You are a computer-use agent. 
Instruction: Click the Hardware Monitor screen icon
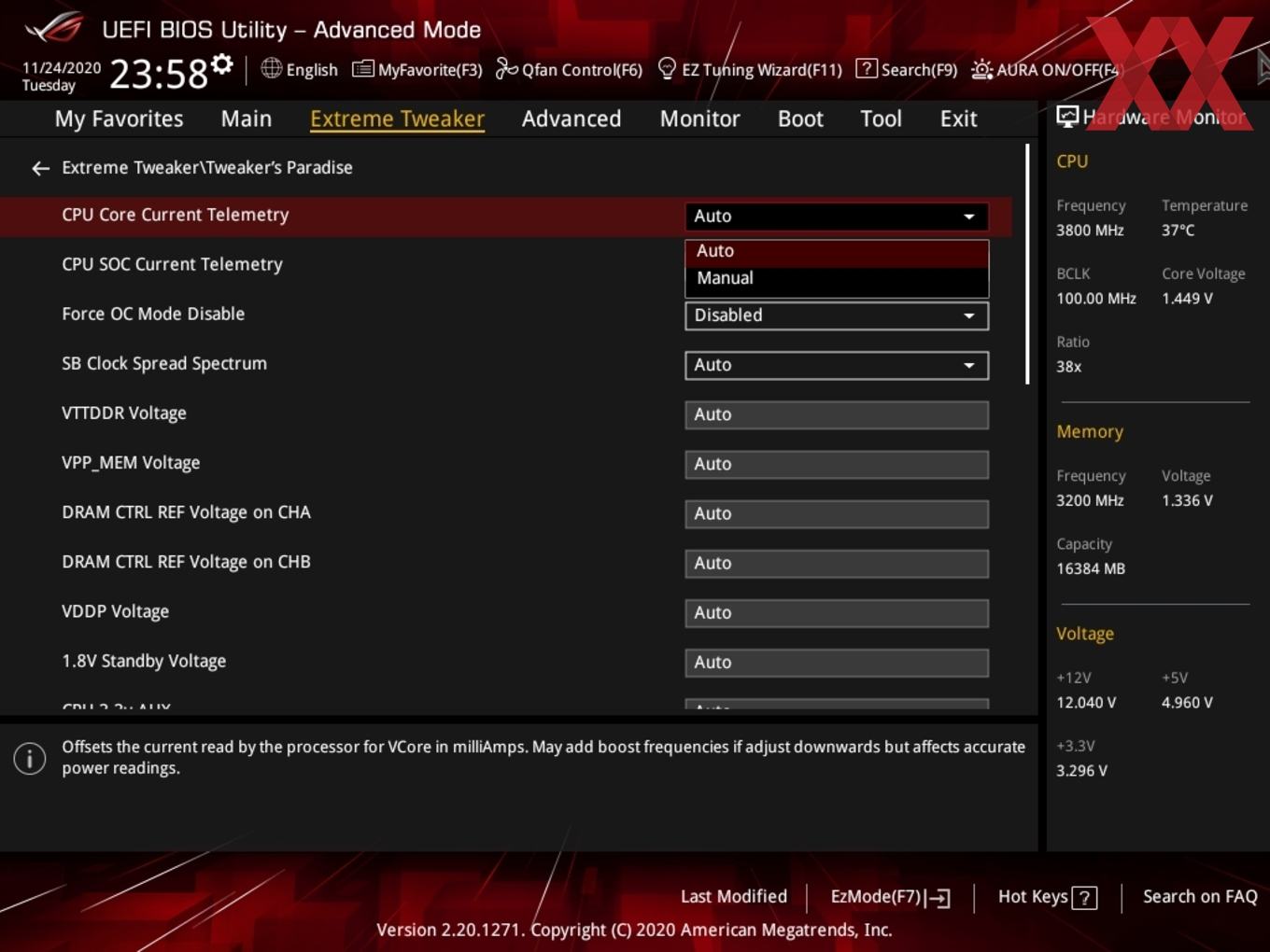point(1067,117)
